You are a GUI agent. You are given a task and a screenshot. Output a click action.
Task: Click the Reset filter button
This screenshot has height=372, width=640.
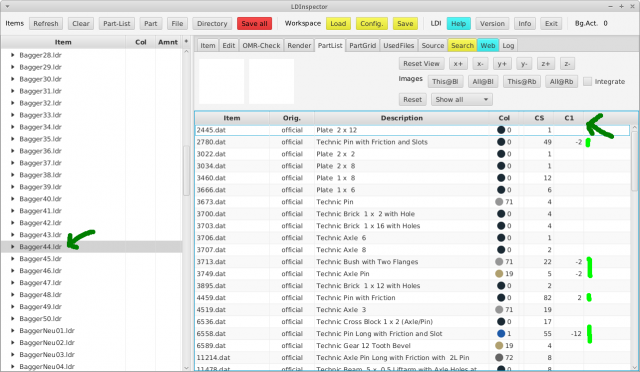tap(412, 100)
